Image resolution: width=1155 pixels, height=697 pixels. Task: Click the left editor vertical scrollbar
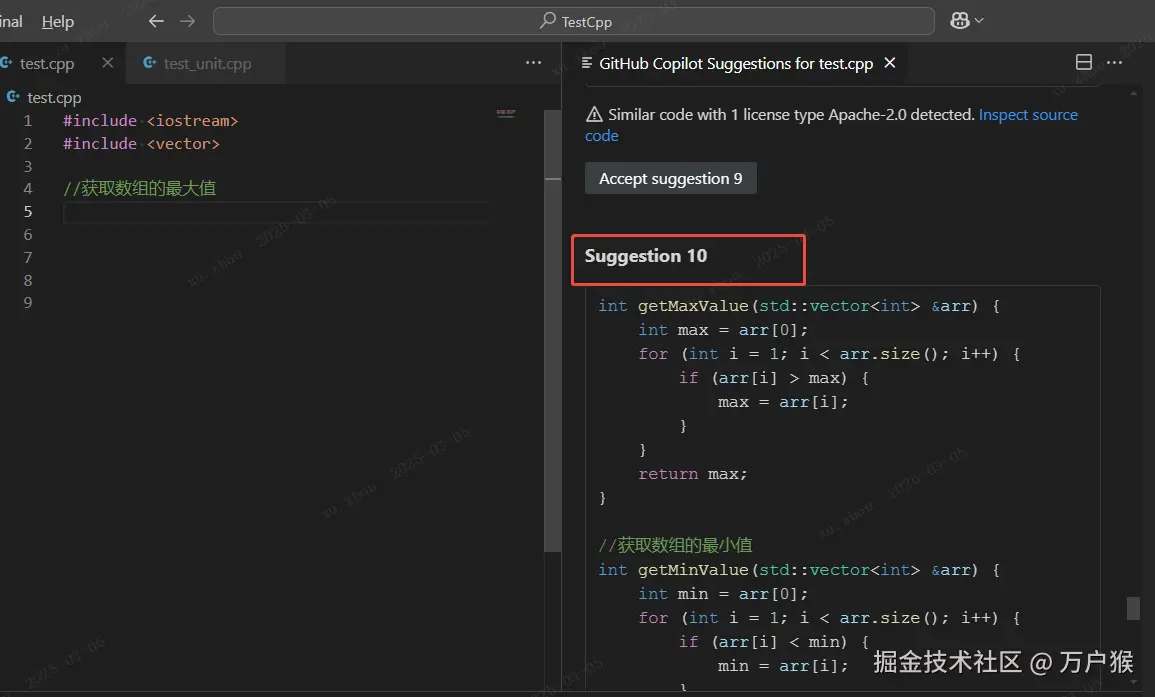(x=552, y=330)
